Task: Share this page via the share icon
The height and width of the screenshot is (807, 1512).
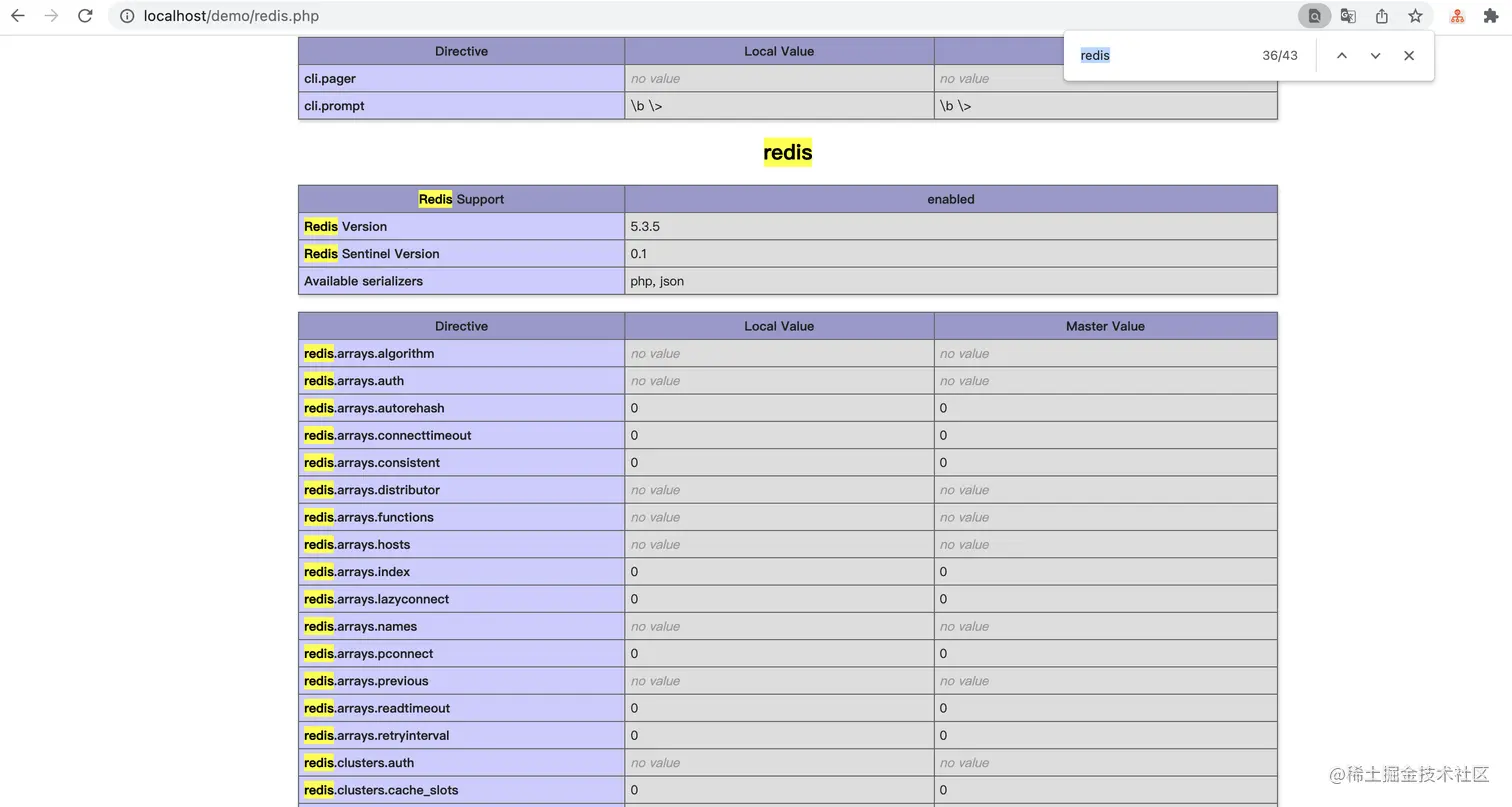Action: pos(1382,16)
